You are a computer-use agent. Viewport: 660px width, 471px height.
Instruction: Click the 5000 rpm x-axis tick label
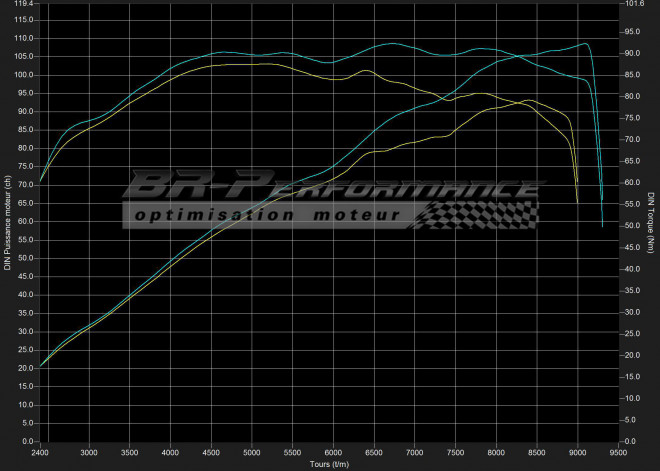252,451
